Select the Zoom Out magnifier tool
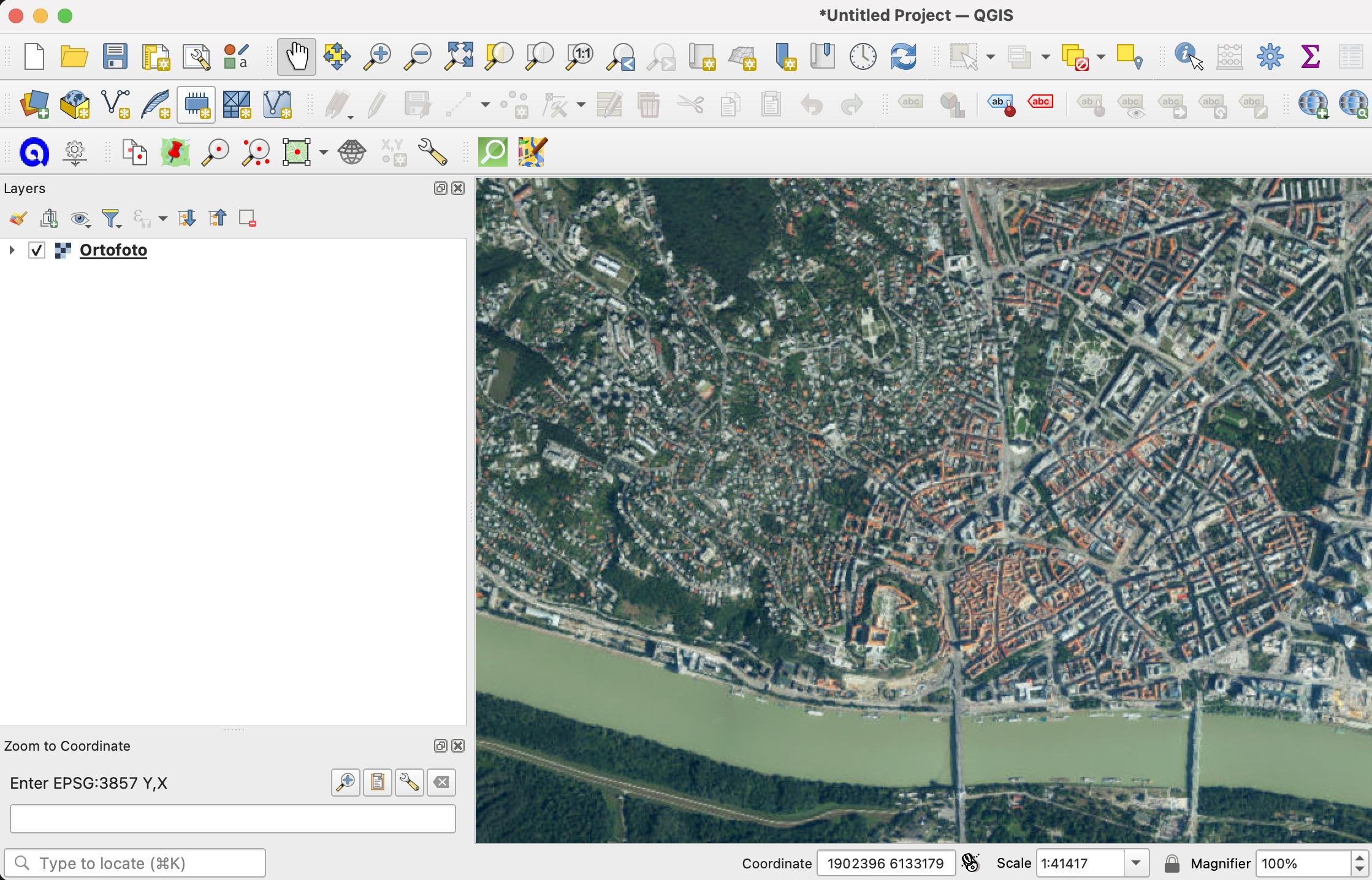The width and height of the screenshot is (1372, 880). [x=417, y=56]
